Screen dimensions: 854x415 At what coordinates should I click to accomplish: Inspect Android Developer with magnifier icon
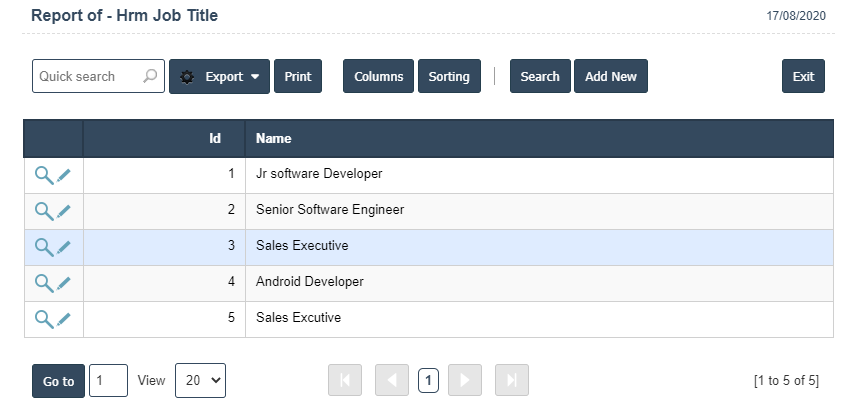[x=44, y=283]
